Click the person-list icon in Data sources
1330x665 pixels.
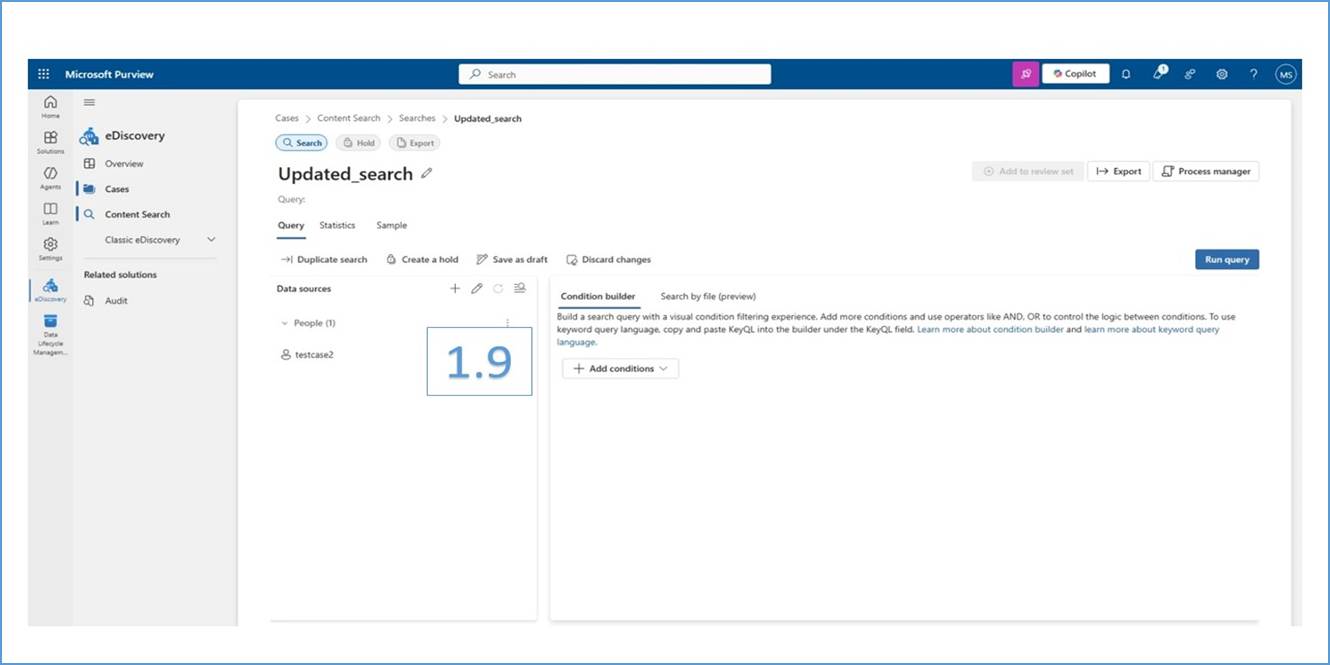[520, 288]
